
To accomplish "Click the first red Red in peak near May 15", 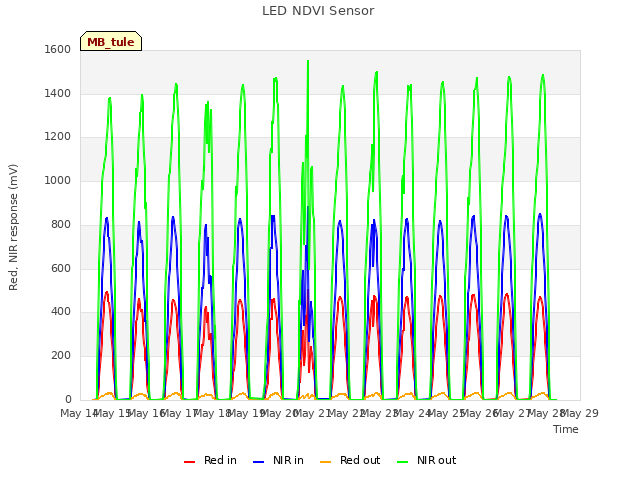I will [107, 292].
